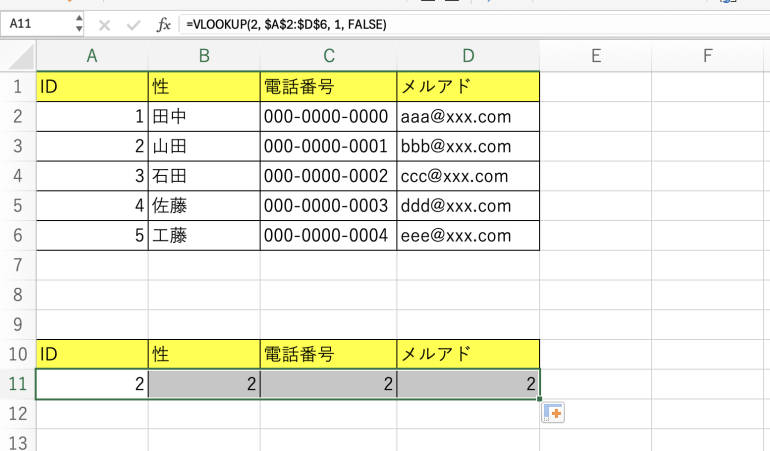
Task: Click cell A10 ID header in lower table
Action: click(x=92, y=354)
